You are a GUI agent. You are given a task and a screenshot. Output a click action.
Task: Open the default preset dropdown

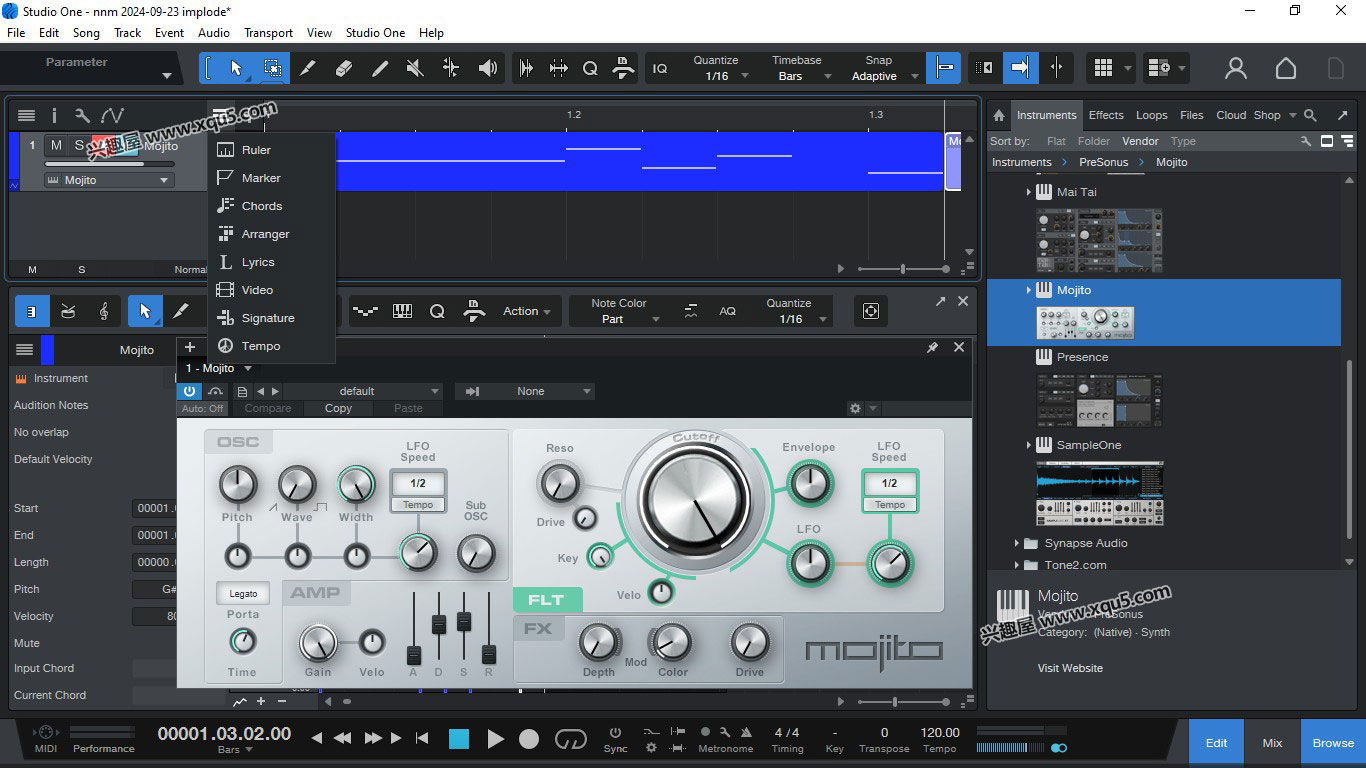point(364,391)
